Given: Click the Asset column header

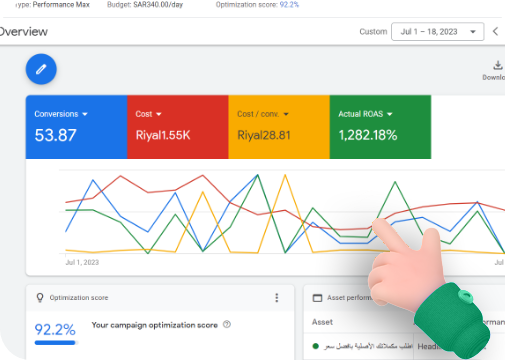Looking at the screenshot, I should [x=322, y=322].
